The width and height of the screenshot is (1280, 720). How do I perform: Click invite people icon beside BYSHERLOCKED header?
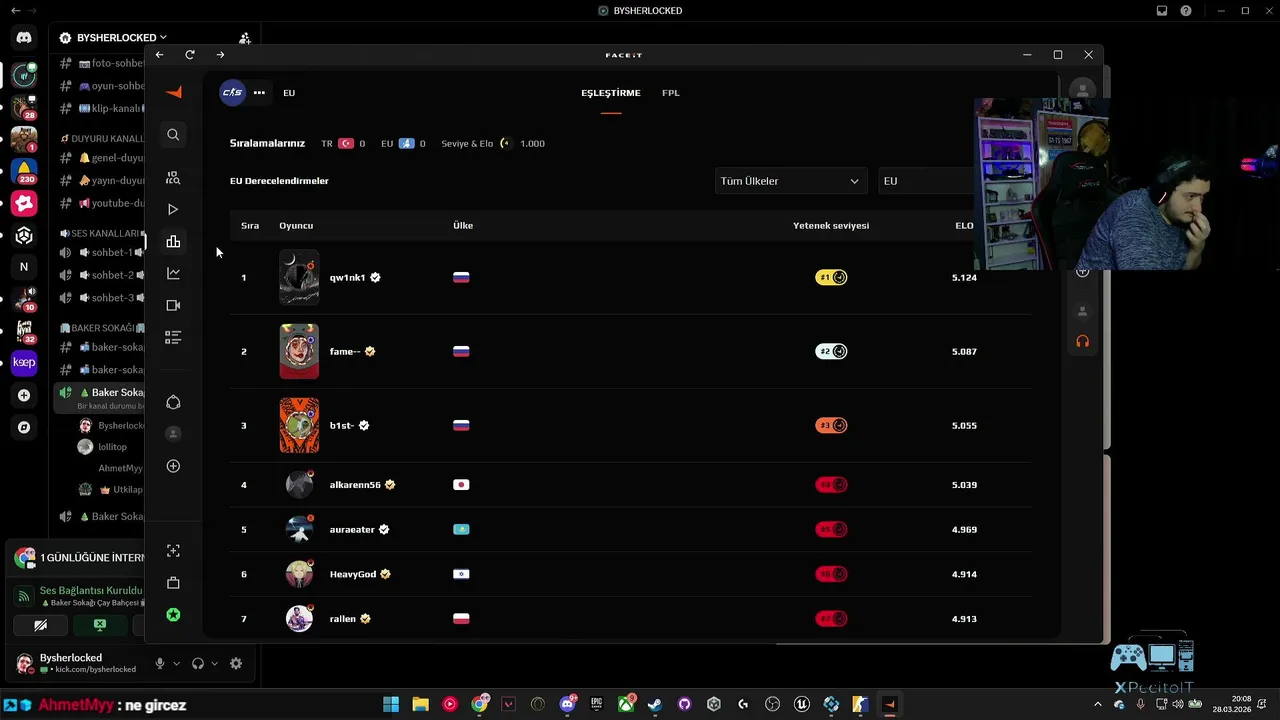point(245,38)
